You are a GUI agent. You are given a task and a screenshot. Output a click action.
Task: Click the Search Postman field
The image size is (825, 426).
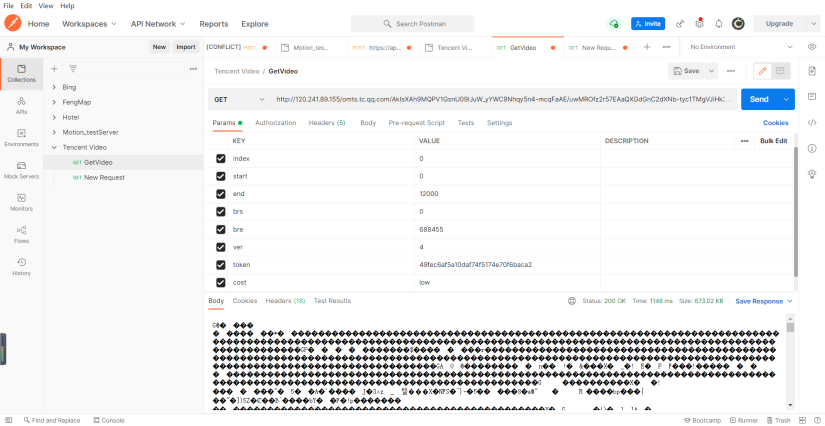pyautogui.click(x=412, y=24)
